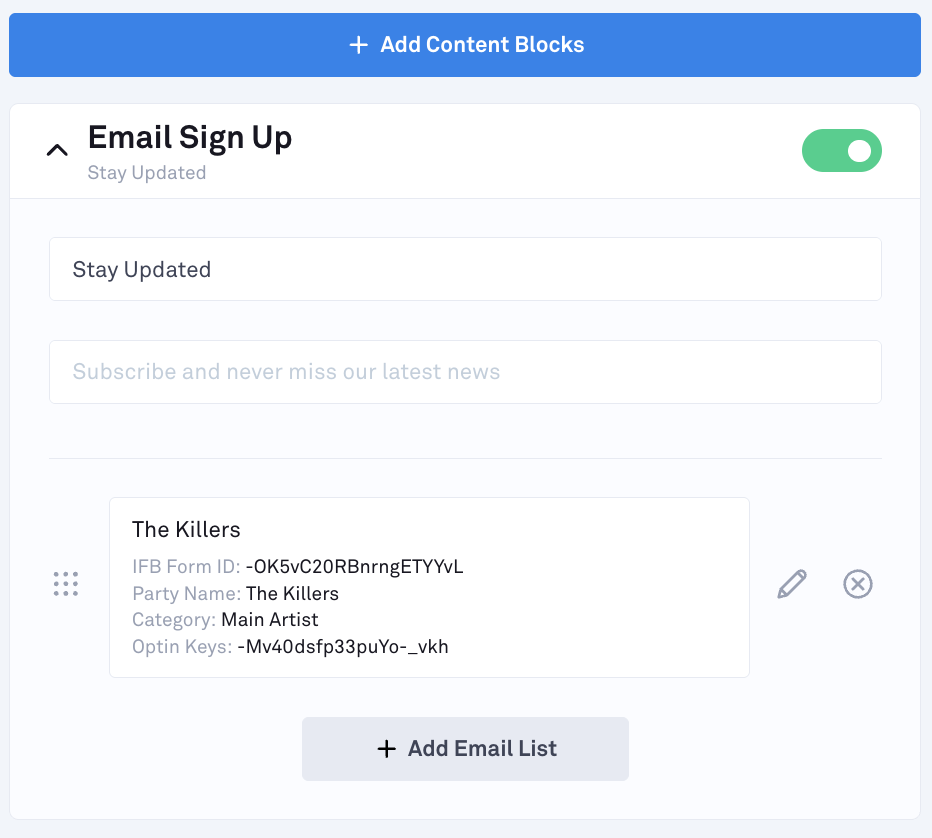932x838 pixels.
Task: Remove The Killers list with circled X
Action: pyautogui.click(x=858, y=584)
